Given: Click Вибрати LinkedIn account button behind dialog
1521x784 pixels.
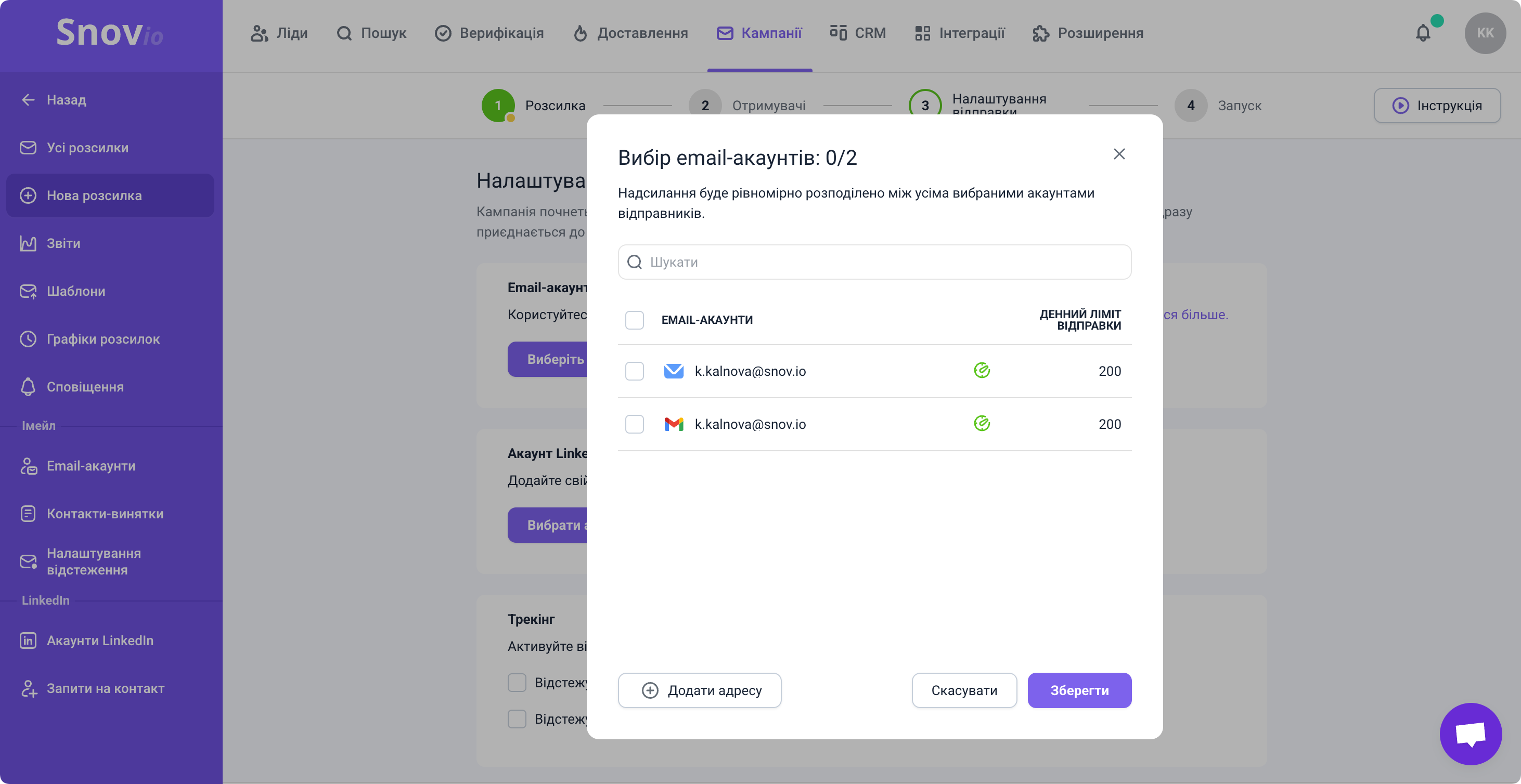Looking at the screenshot, I should [547, 525].
